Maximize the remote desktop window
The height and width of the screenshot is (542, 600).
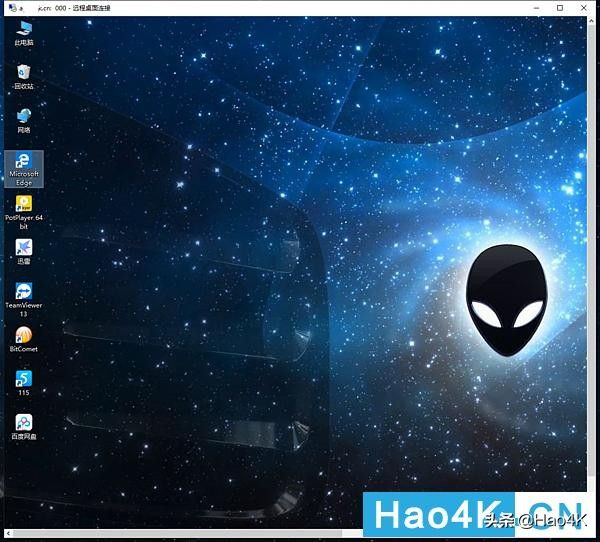point(560,8)
